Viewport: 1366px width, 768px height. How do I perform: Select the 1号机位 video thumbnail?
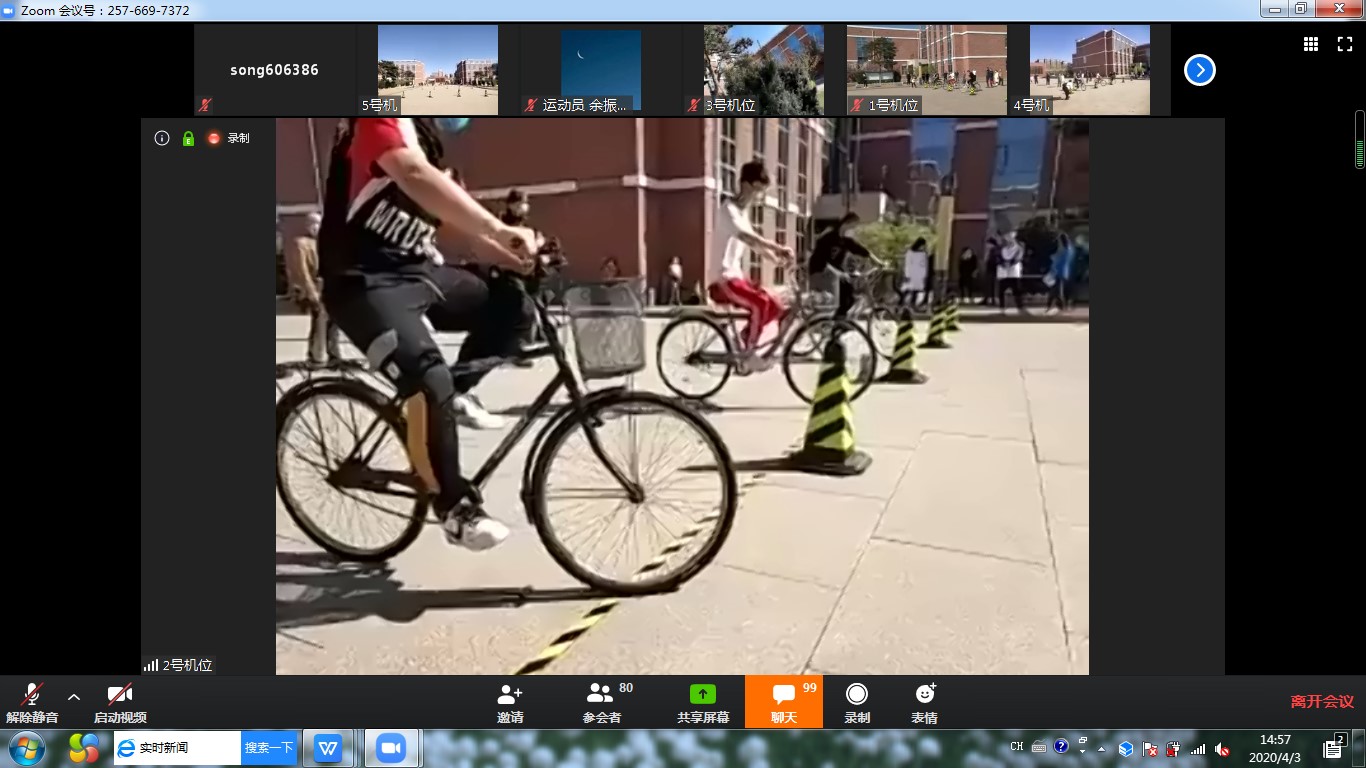point(926,70)
